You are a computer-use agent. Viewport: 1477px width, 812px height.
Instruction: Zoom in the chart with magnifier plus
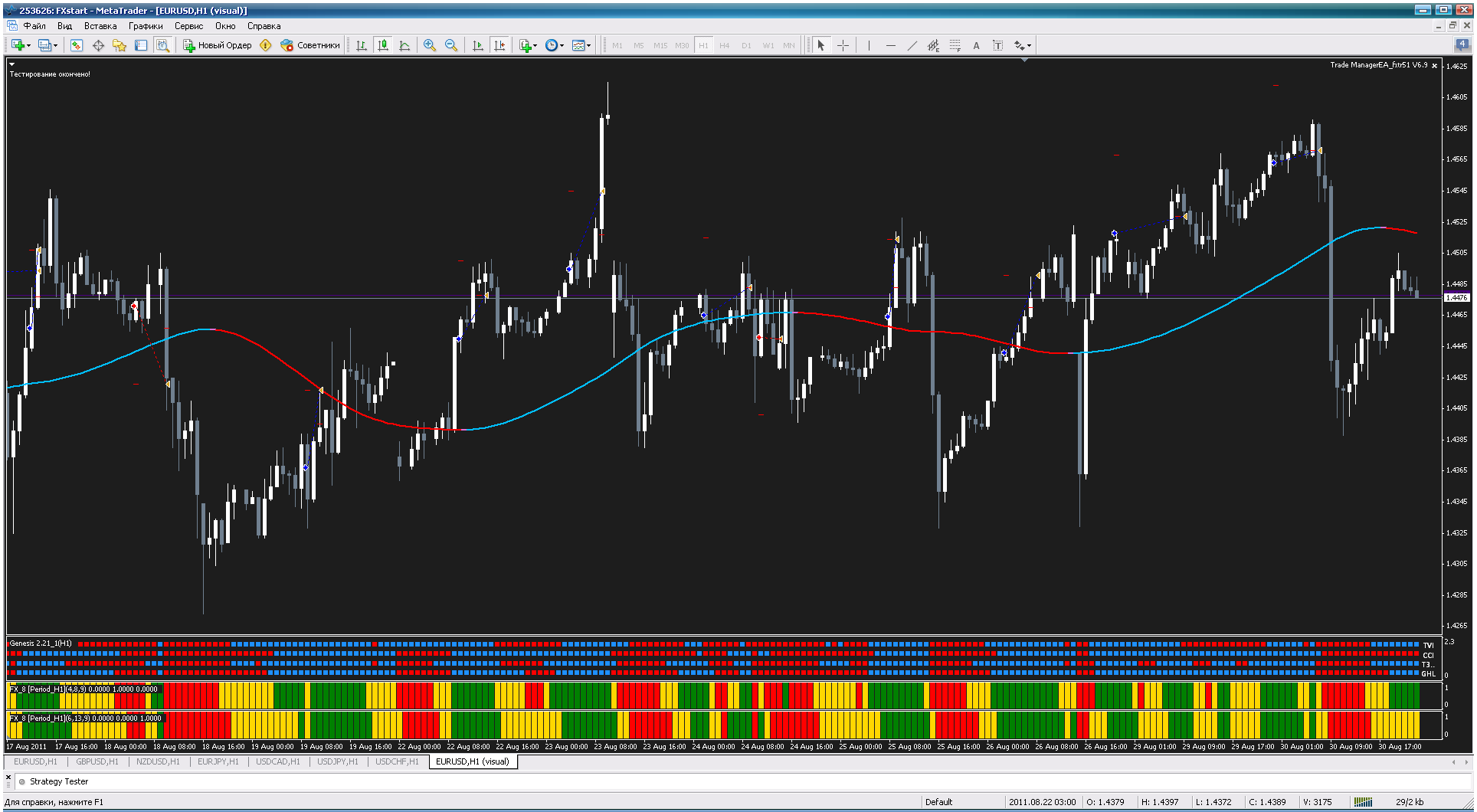(x=430, y=45)
